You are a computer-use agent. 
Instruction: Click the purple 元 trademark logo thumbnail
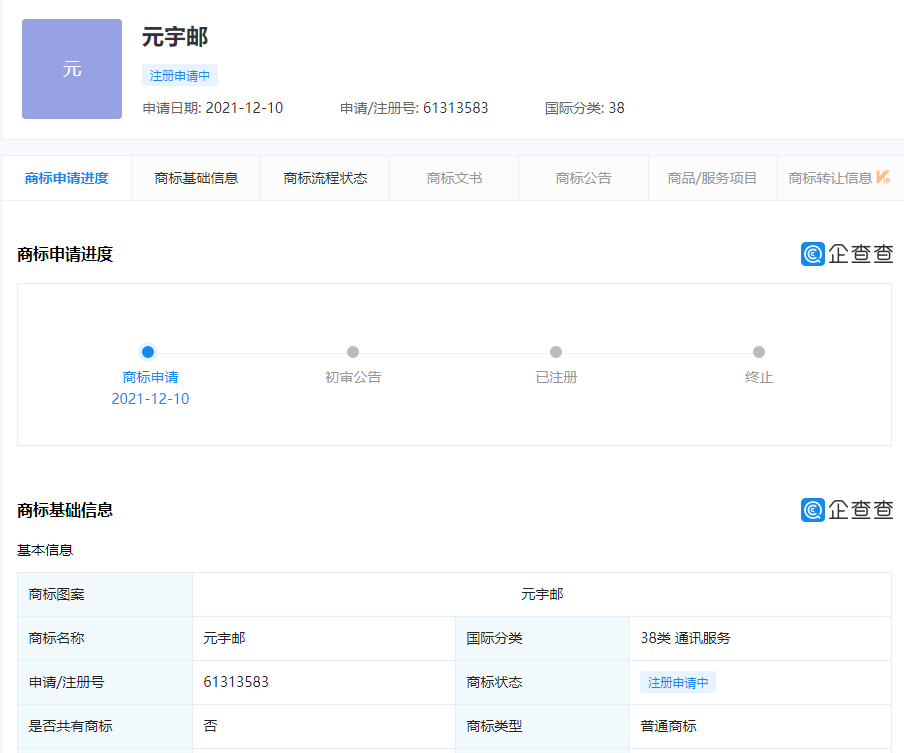72,69
